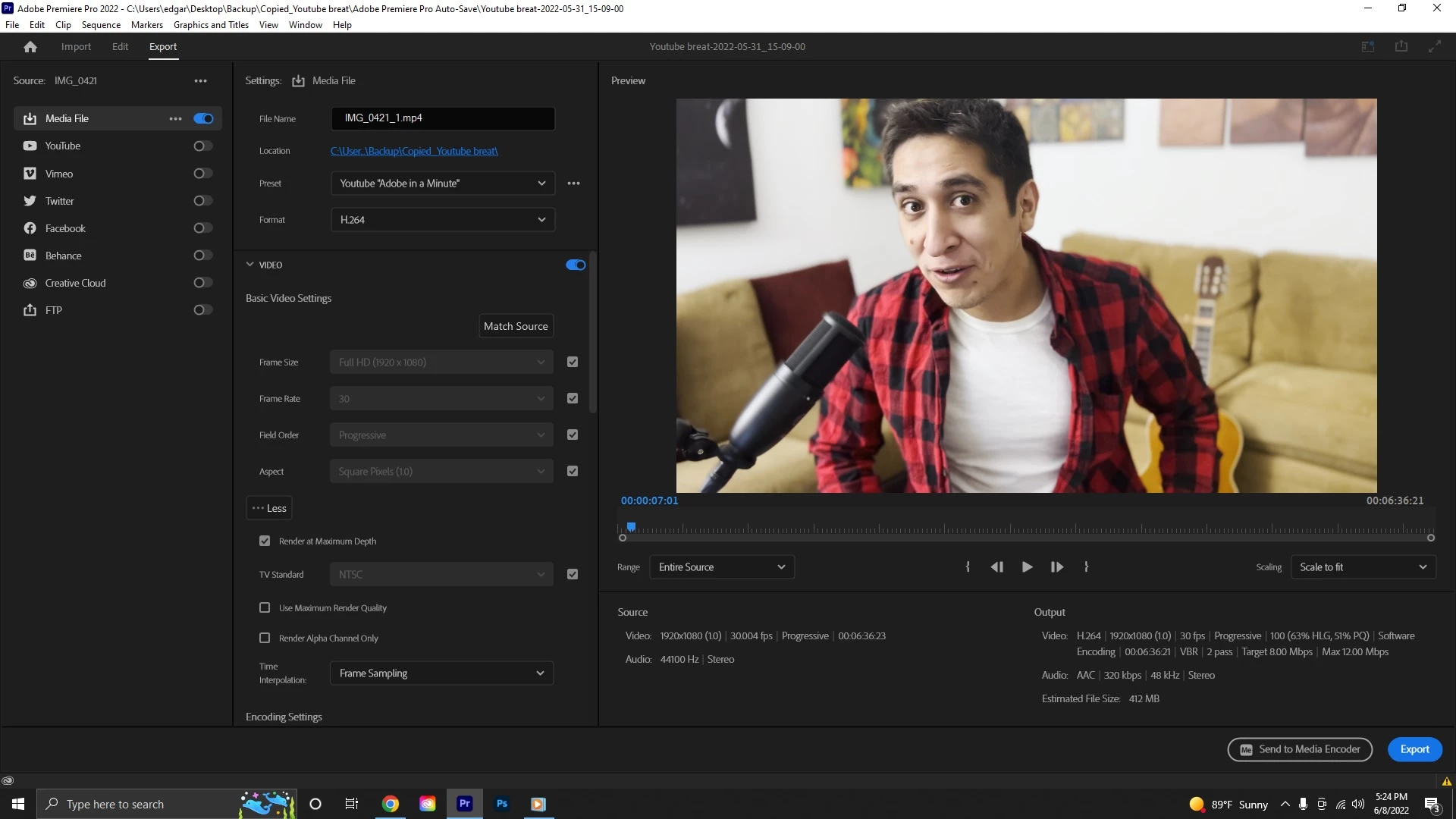Click the Photoshop taskbar icon

coord(501,804)
